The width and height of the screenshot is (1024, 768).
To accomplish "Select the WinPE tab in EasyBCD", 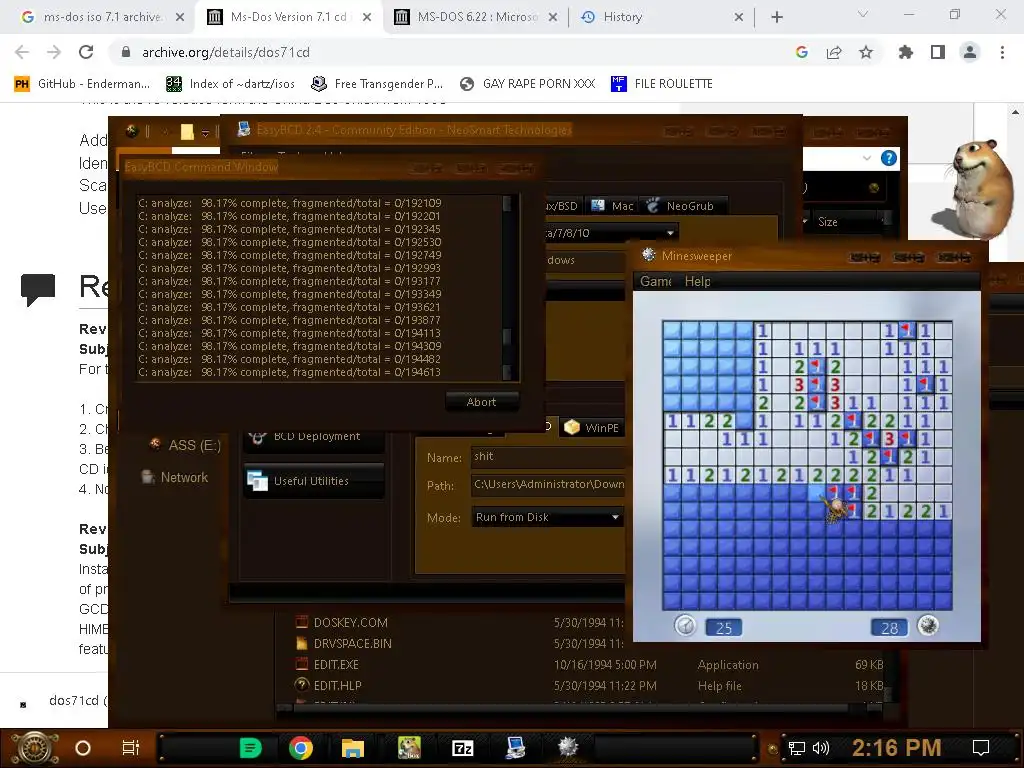I will tap(592, 428).
